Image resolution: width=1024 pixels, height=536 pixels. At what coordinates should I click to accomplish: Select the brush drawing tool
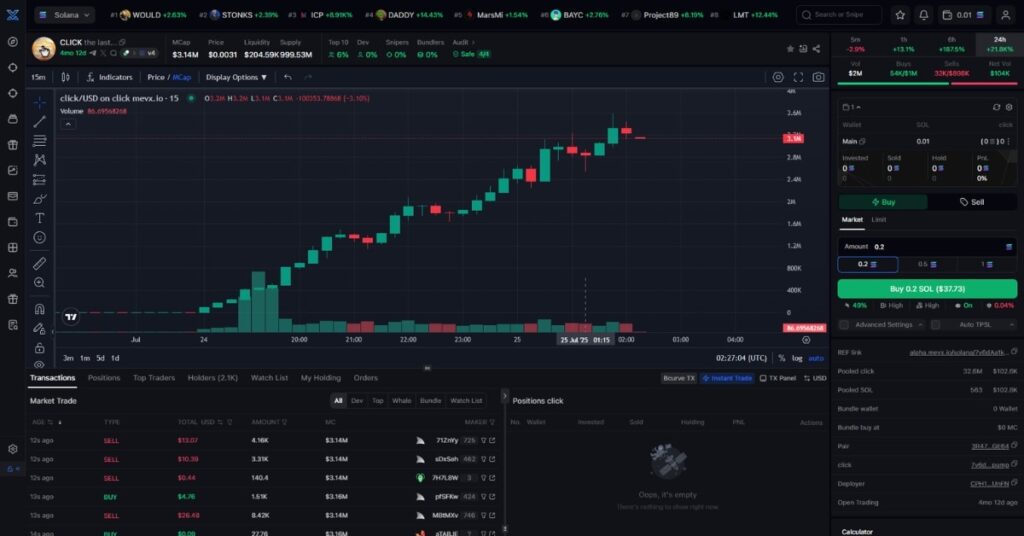[x=40, y=198]
